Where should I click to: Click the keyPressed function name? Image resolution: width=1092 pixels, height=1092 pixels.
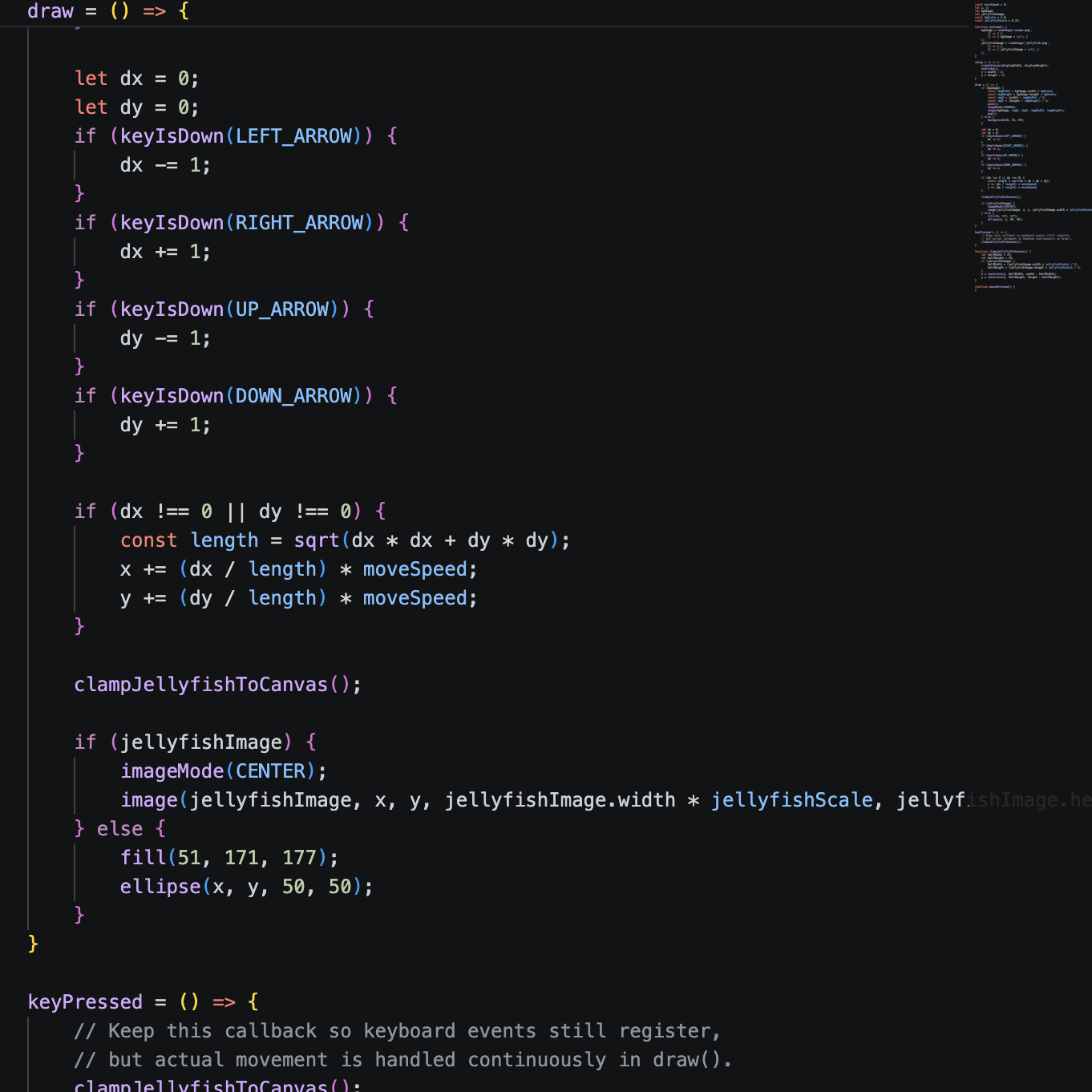click(x=85, y=1002)
